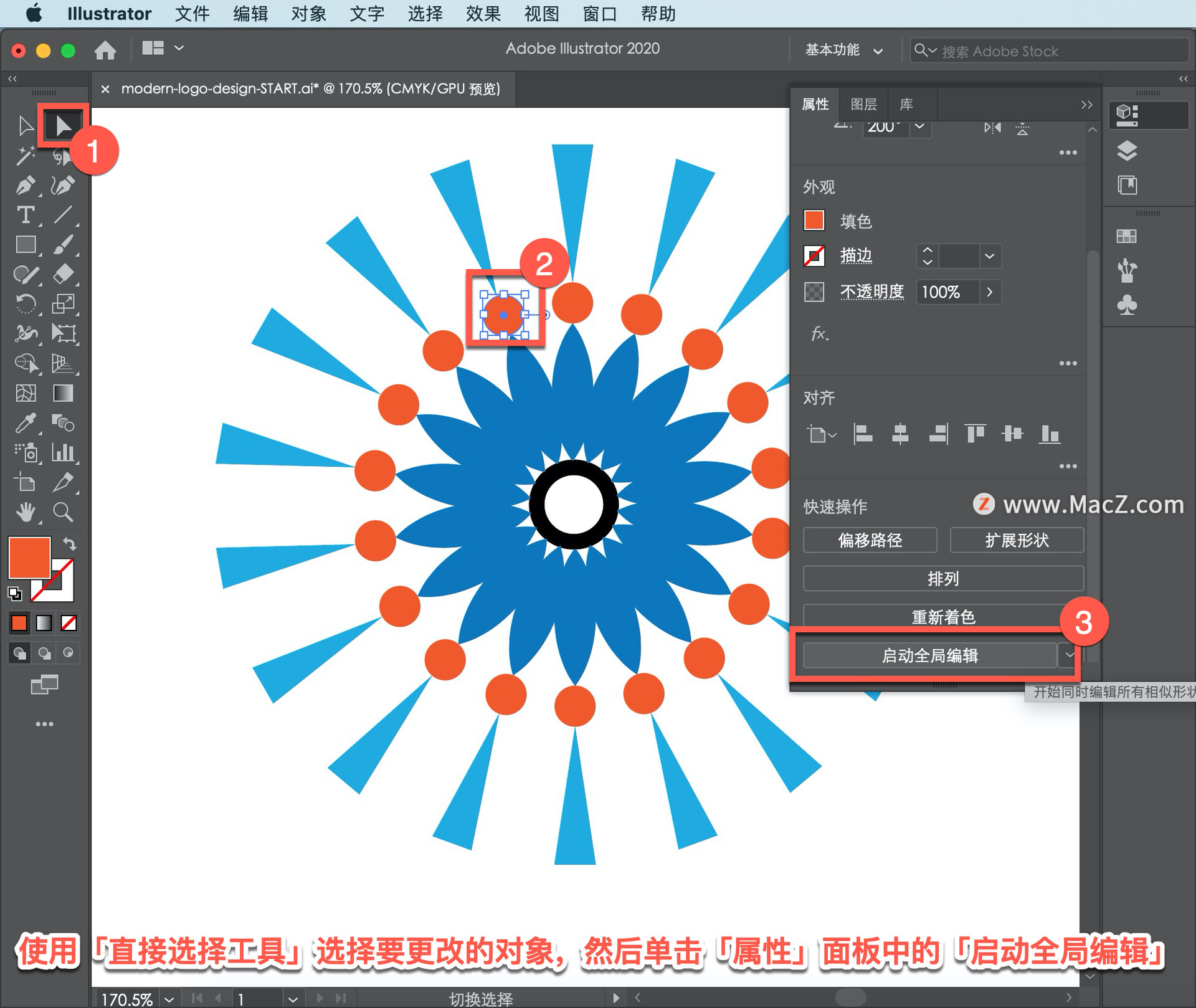Select the Curvature tool
1196x1008 pixels.
pos(63,185)
